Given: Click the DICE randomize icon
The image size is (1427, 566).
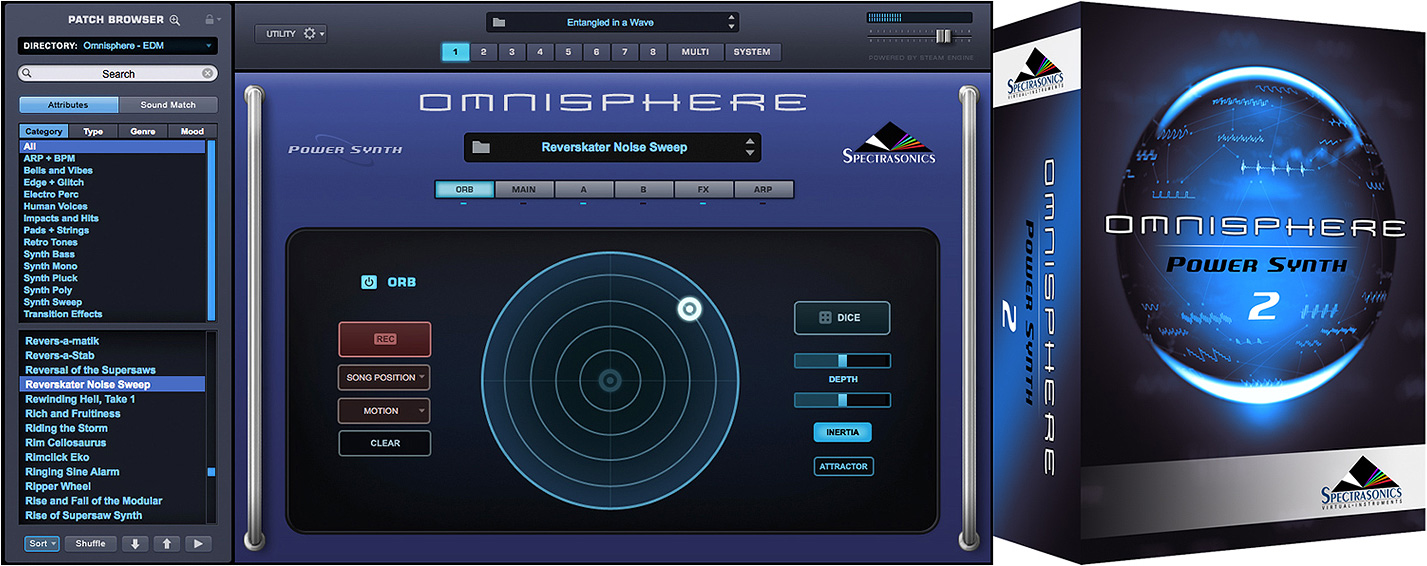Looking at the screenshot, I should tap(826, 318).
